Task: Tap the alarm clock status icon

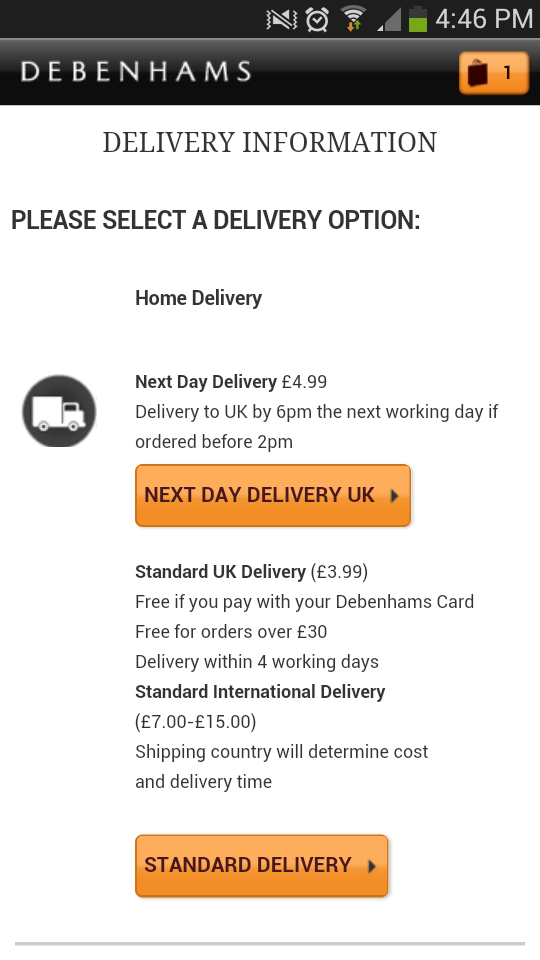Action: [x=317, y=19]
